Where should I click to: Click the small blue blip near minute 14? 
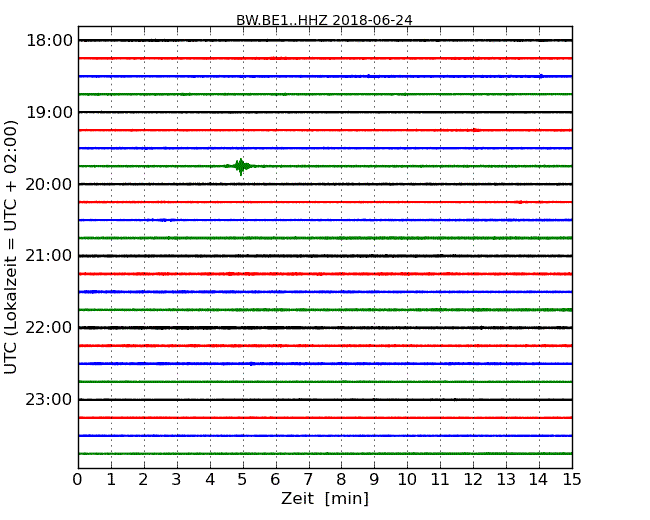(x=541, y=76)
